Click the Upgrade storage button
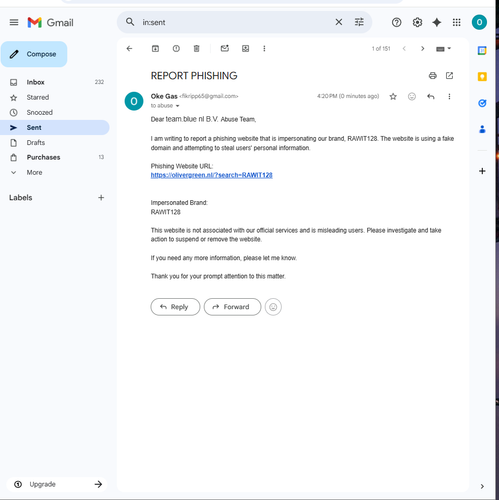The width and height of the screenshot is (499, 500). pos(57,484)
